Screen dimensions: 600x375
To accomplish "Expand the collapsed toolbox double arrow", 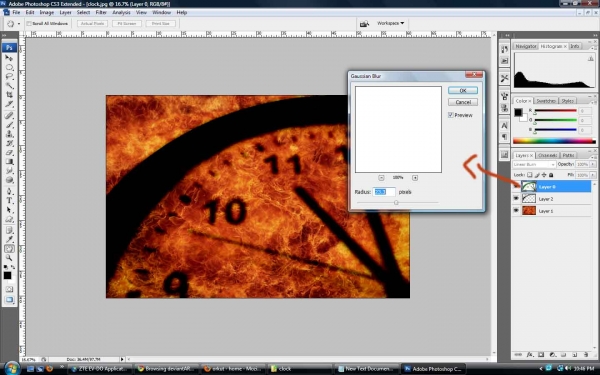I will point(4,35).
